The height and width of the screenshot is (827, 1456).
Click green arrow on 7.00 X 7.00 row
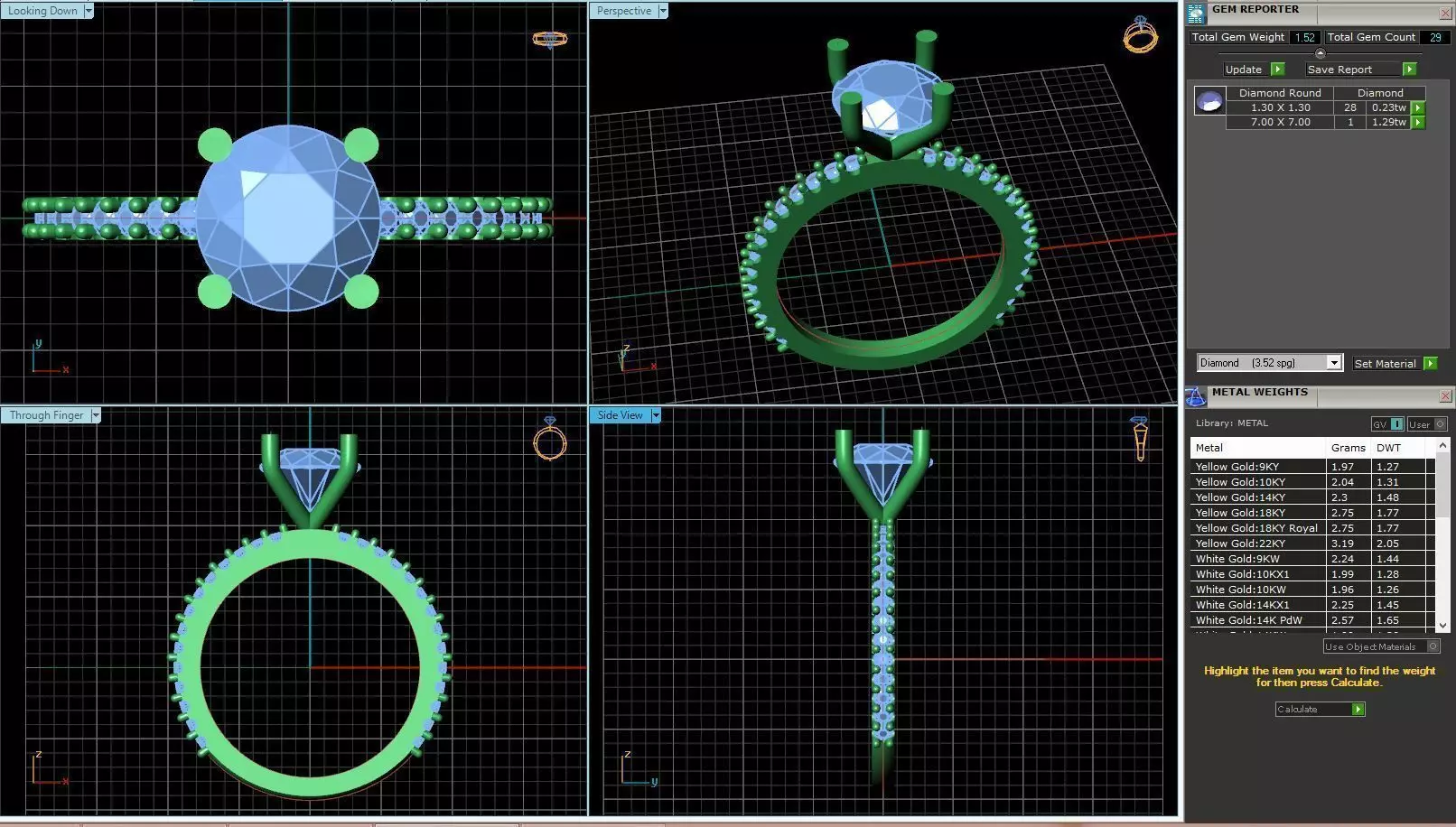pyautogui.click(x=1418, y=122)
